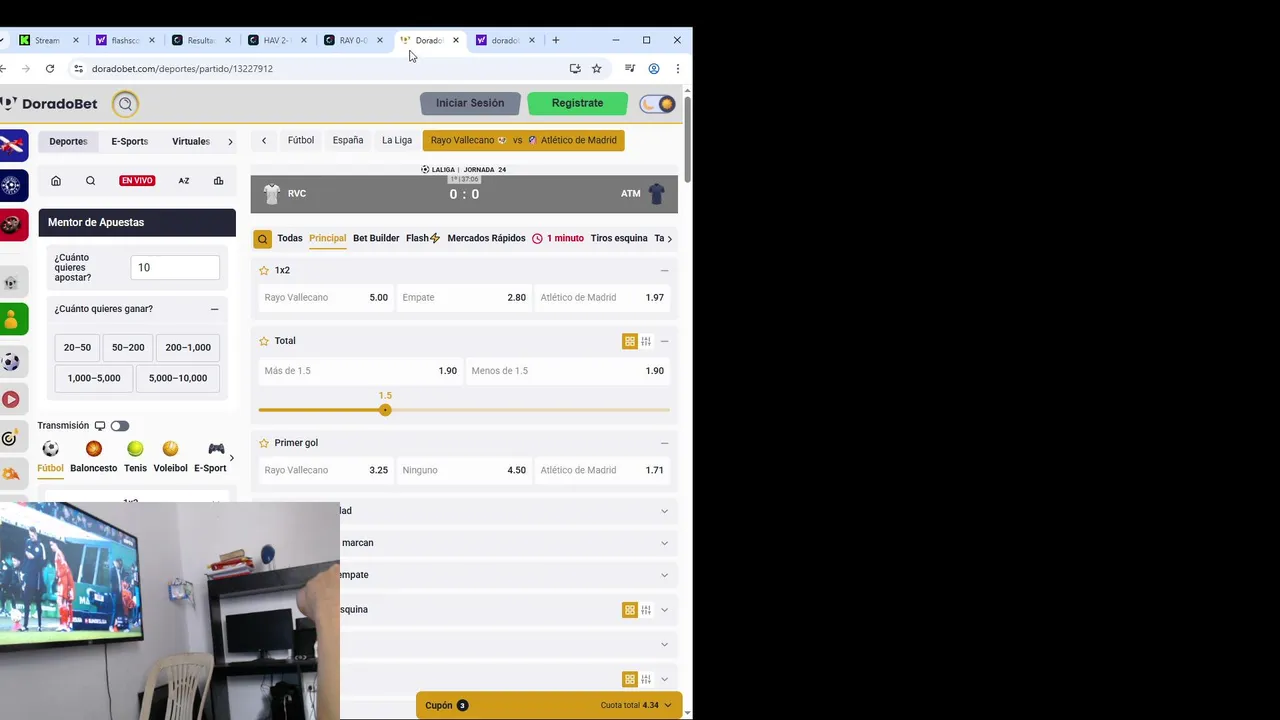Bookmark this page with the star
Image resolution: width=1280 pixels, height=720 pixels.
(597, 69)
